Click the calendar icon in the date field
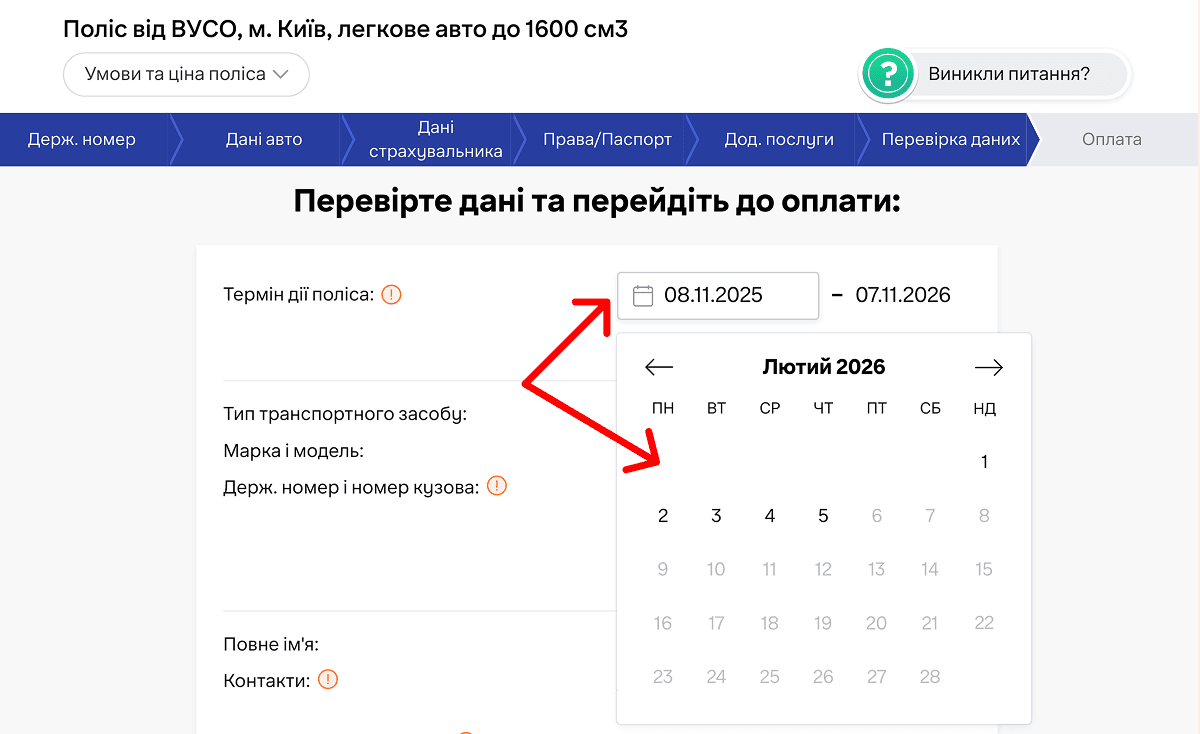This screenshot has height=734, width=1200. [640, 295]
